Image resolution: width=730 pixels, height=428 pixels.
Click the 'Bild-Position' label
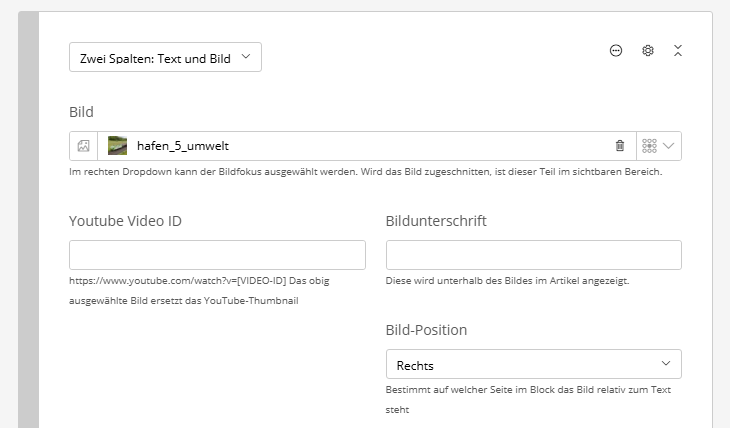point(426,329)
